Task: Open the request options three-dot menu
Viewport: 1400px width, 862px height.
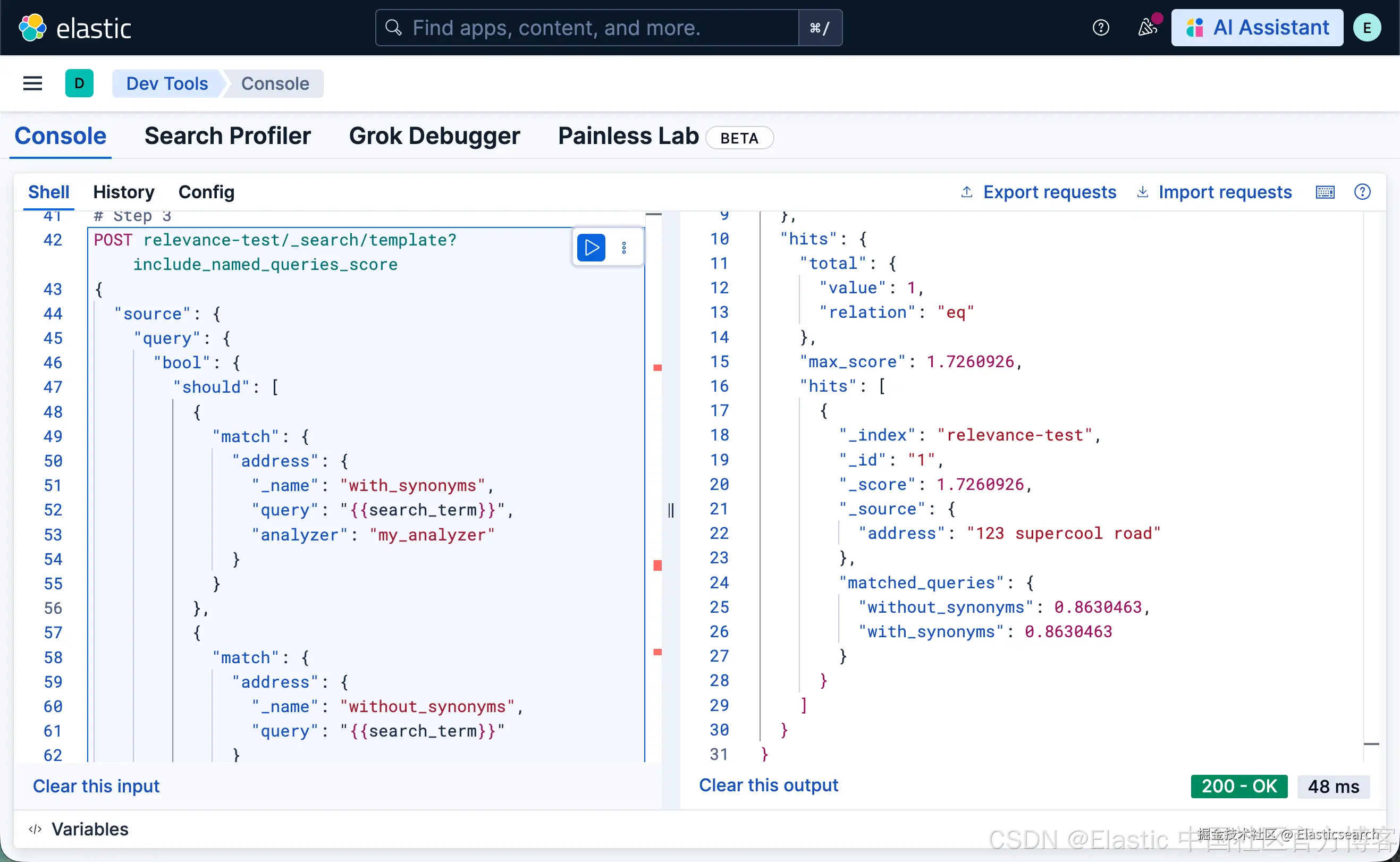Action: pos(624,248)
